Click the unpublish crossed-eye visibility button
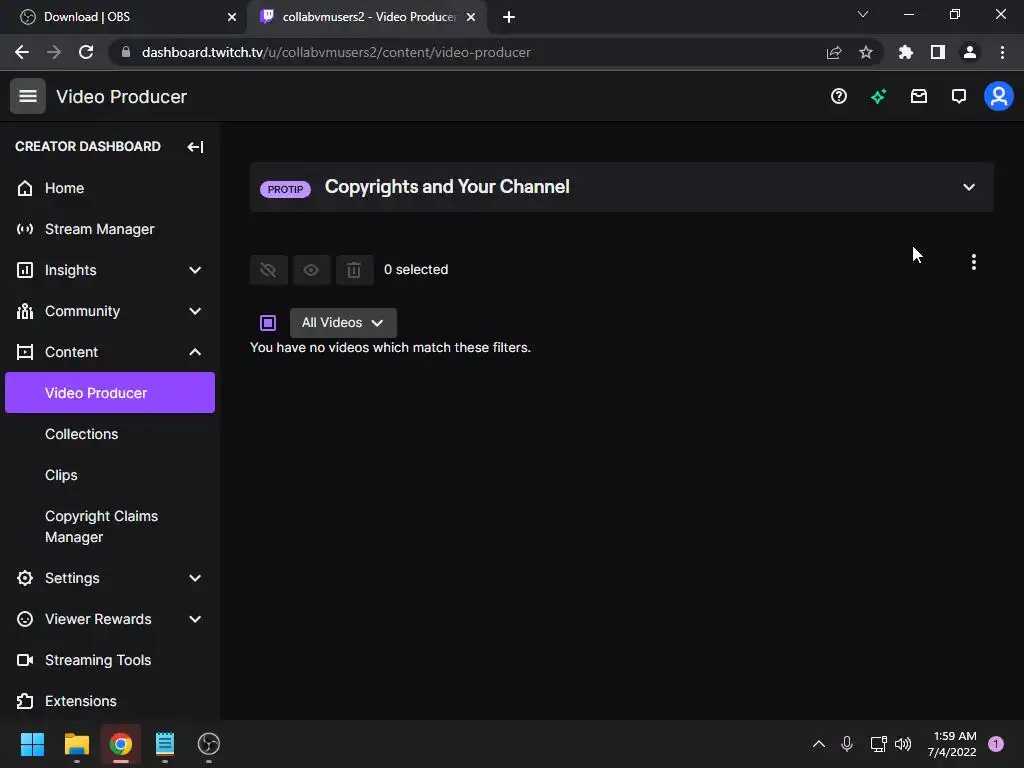This screenshot has height=768, width=1024. pos(268,270)
